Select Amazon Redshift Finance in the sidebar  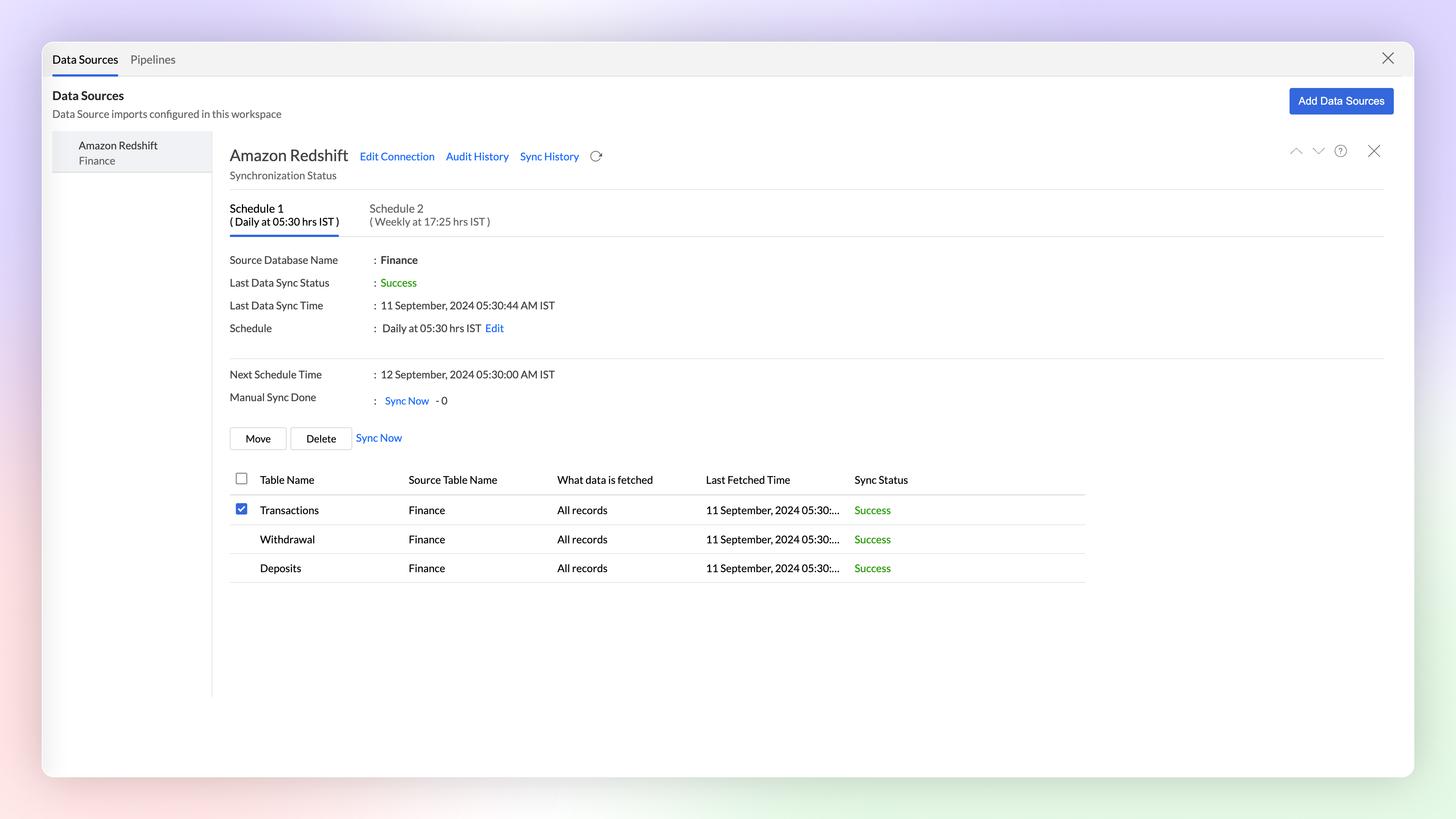[131, 152]
